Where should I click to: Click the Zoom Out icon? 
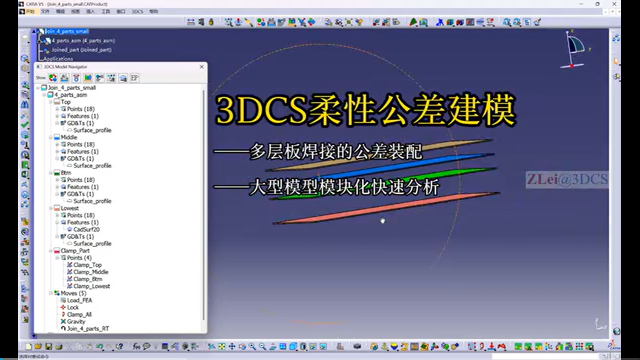[262, 347]
